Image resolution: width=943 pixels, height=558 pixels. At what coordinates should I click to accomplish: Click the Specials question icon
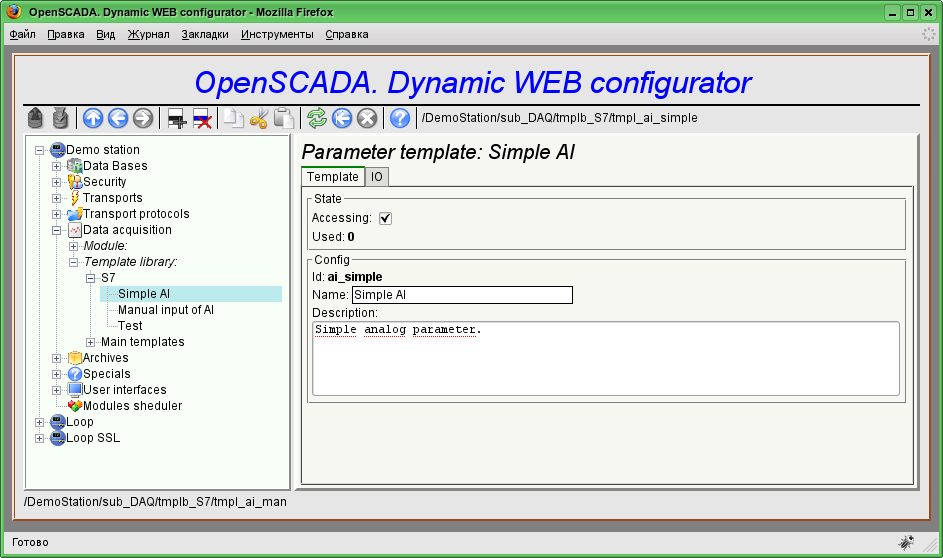[x=75, y=374]
